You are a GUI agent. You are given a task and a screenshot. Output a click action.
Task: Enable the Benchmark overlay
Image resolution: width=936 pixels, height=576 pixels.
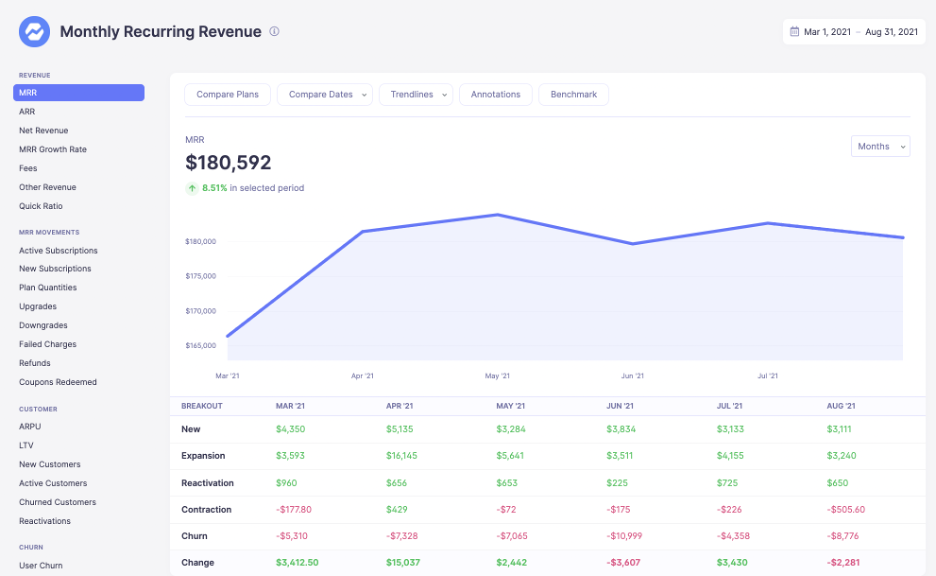pyautogui.click(x=573, y=94)
